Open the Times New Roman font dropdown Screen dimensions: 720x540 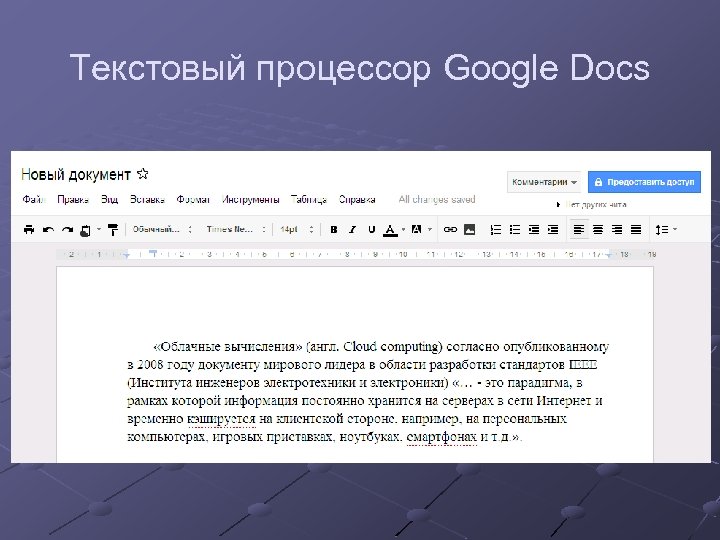pyautogui.click(x=236, y=229)
